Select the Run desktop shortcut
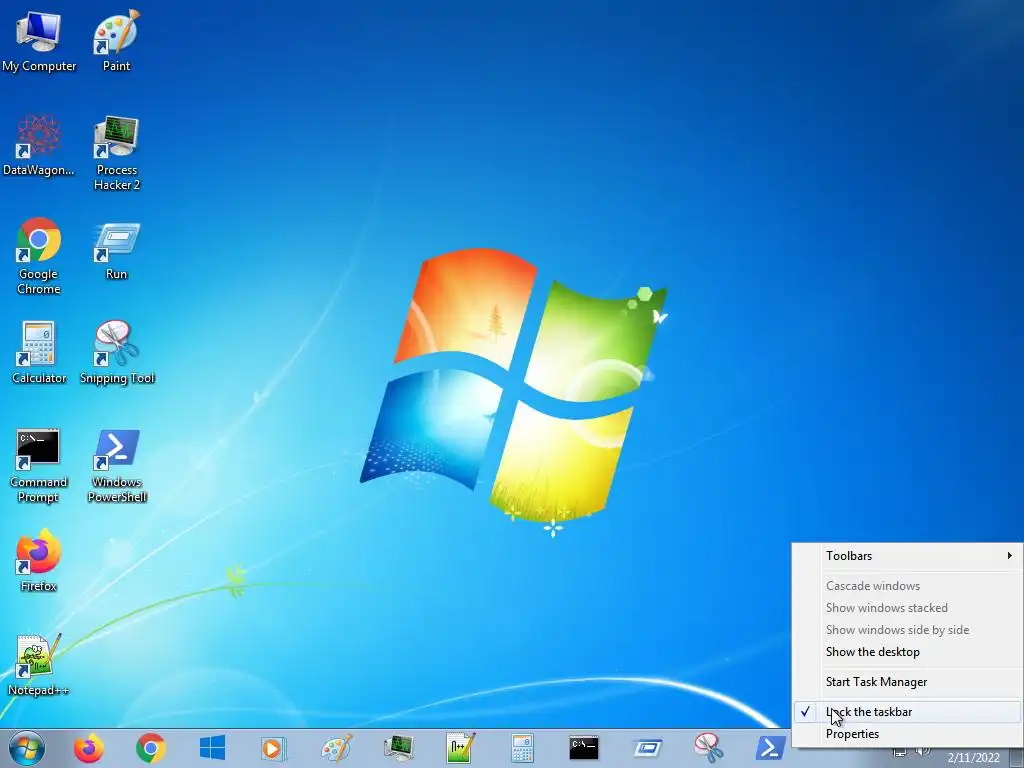 pos(116,251)
